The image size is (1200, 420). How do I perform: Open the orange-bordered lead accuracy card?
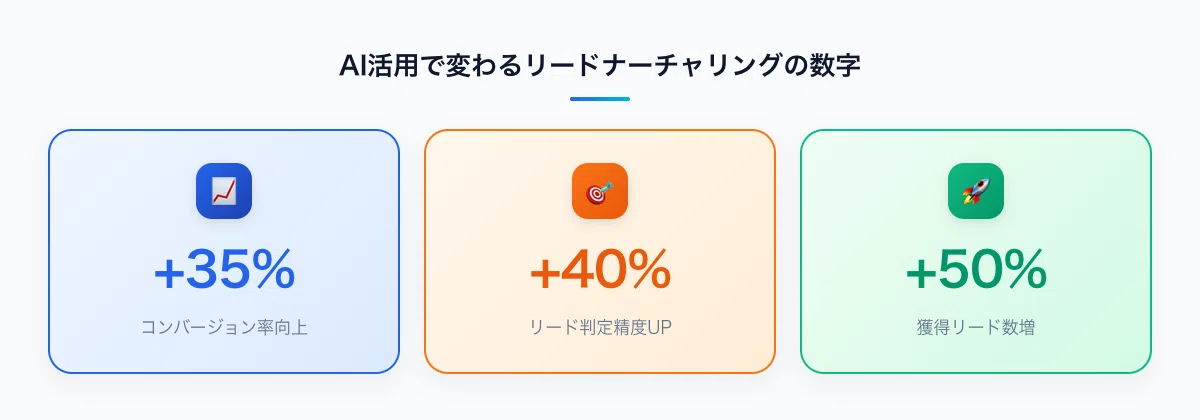[x=600, y=252]
